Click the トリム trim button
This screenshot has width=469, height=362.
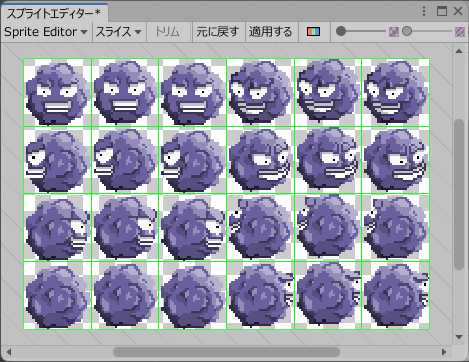pyautogui.click(x=168, y=32)
